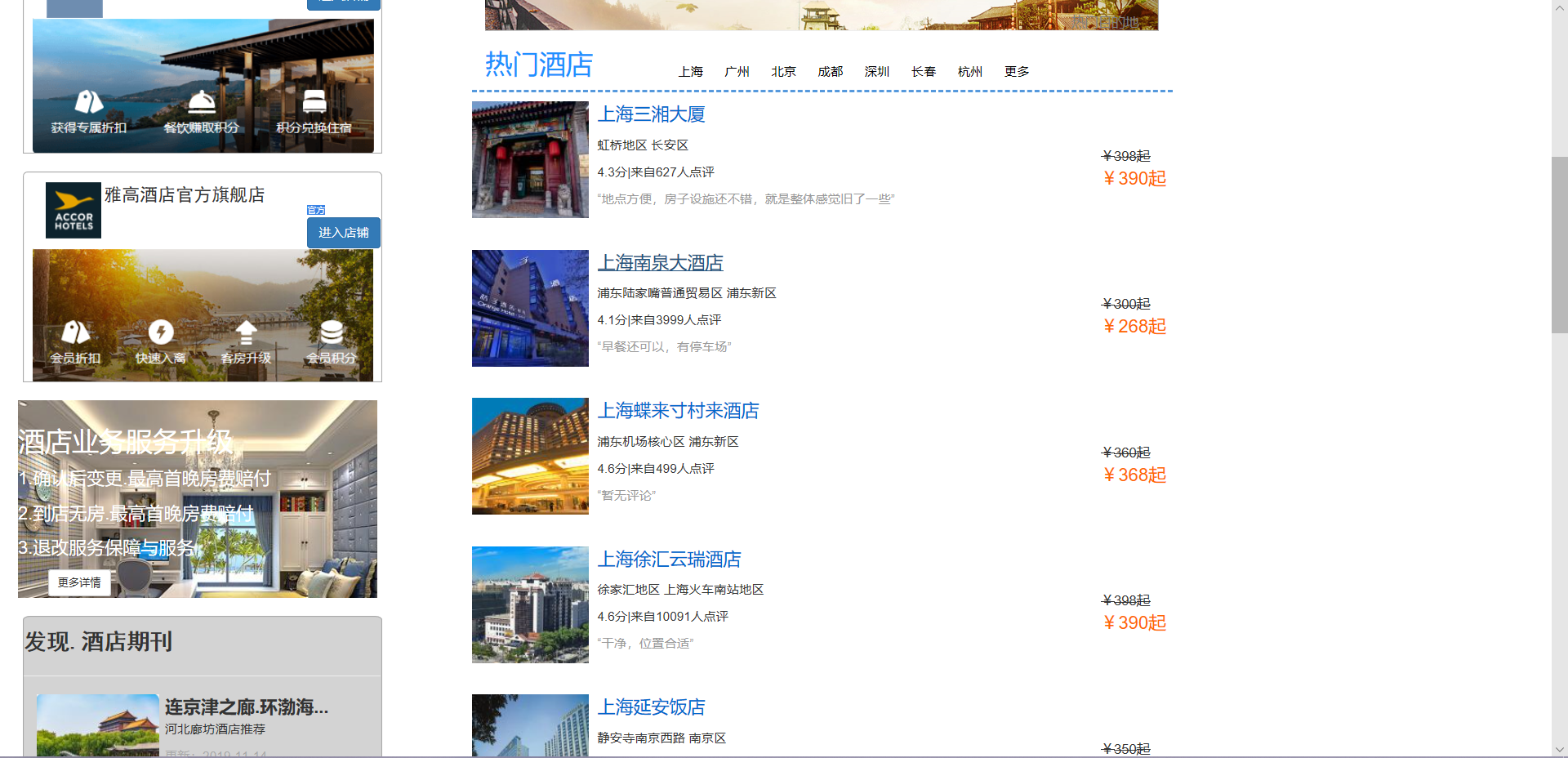Select the 上海 city tab
The height and width of the screenshot is (758, 1568).
(690, 72)
